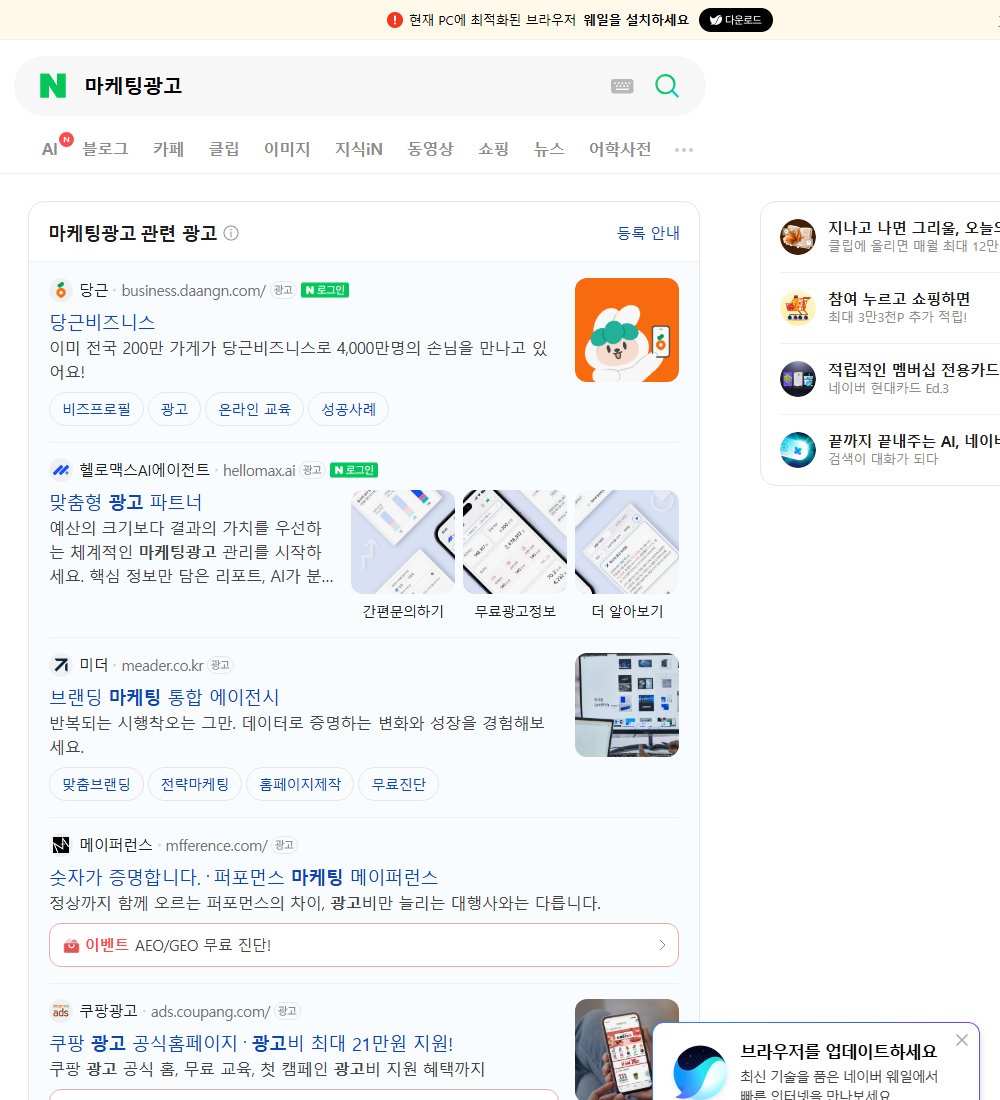
Task: Open the 동영상 tab
Action: point(430,149)
